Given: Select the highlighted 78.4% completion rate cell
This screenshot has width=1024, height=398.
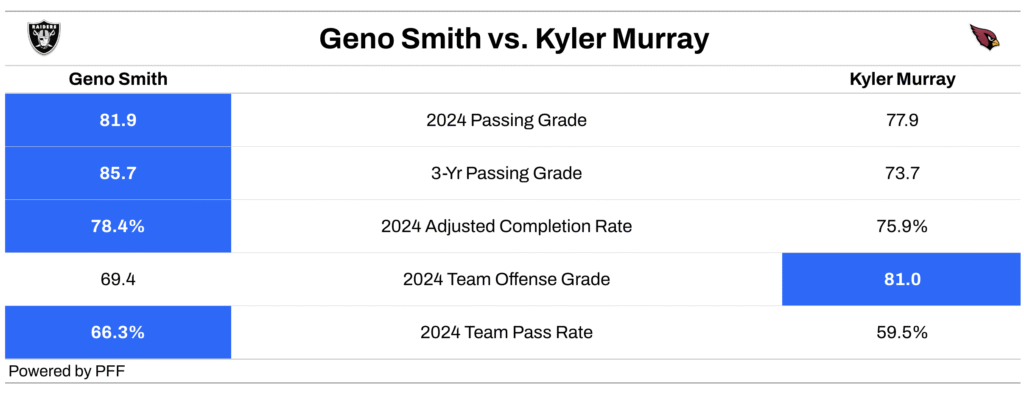Looking at the screenshot, I should (118, 226).
